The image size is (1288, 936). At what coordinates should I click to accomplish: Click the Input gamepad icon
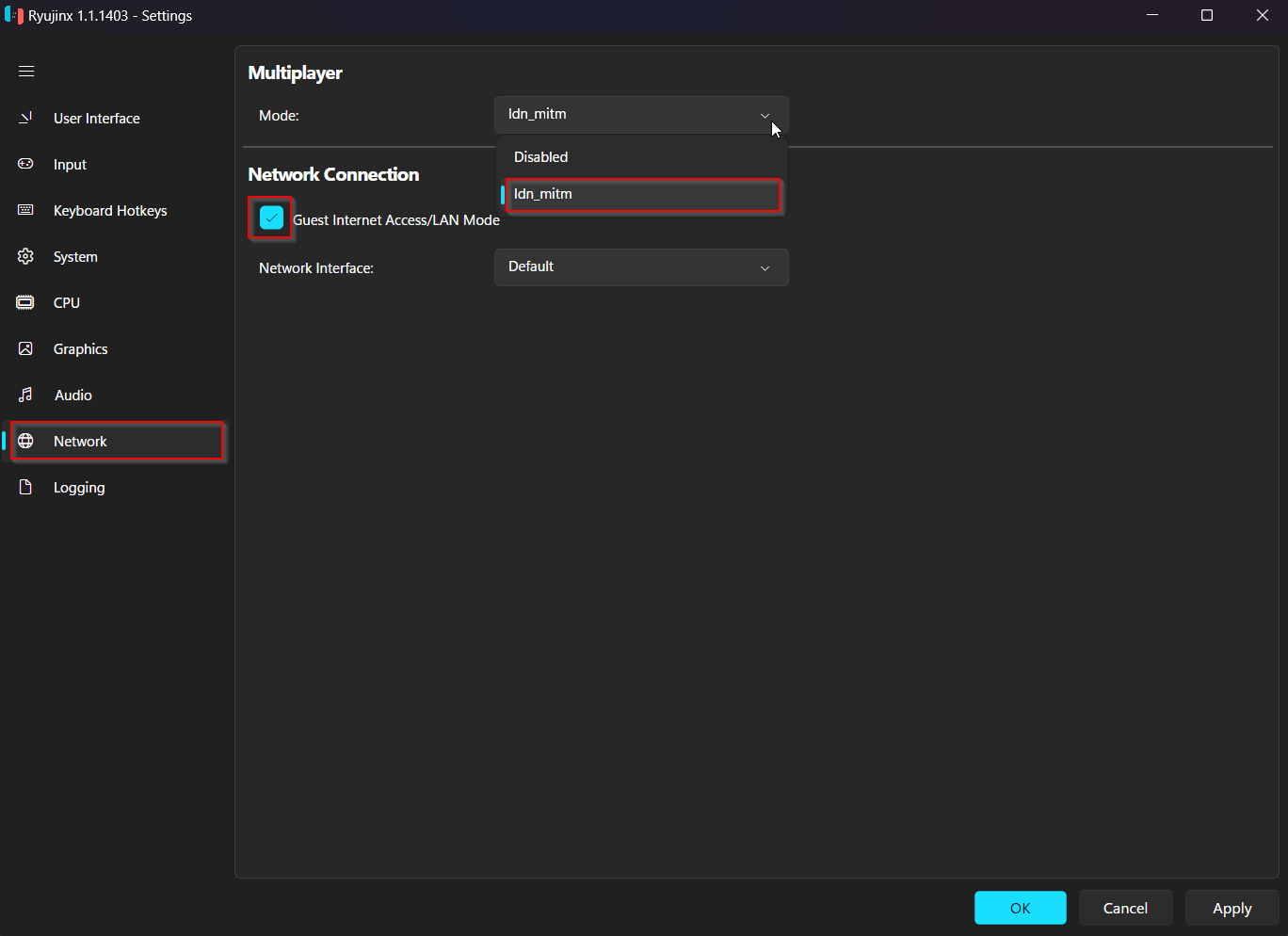[25, 164]
